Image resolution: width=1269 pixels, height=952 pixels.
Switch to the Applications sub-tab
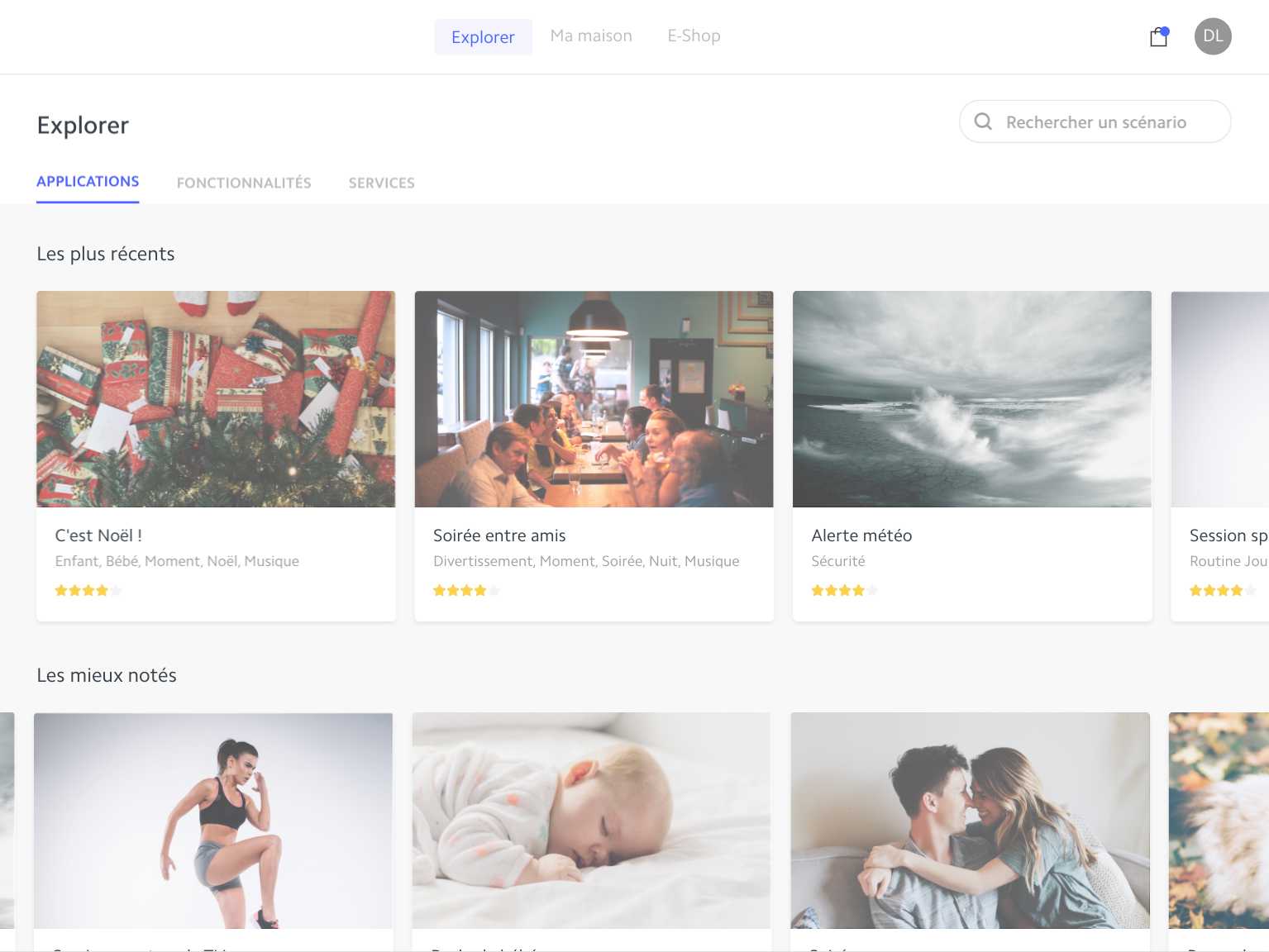(x=88, y=182)
